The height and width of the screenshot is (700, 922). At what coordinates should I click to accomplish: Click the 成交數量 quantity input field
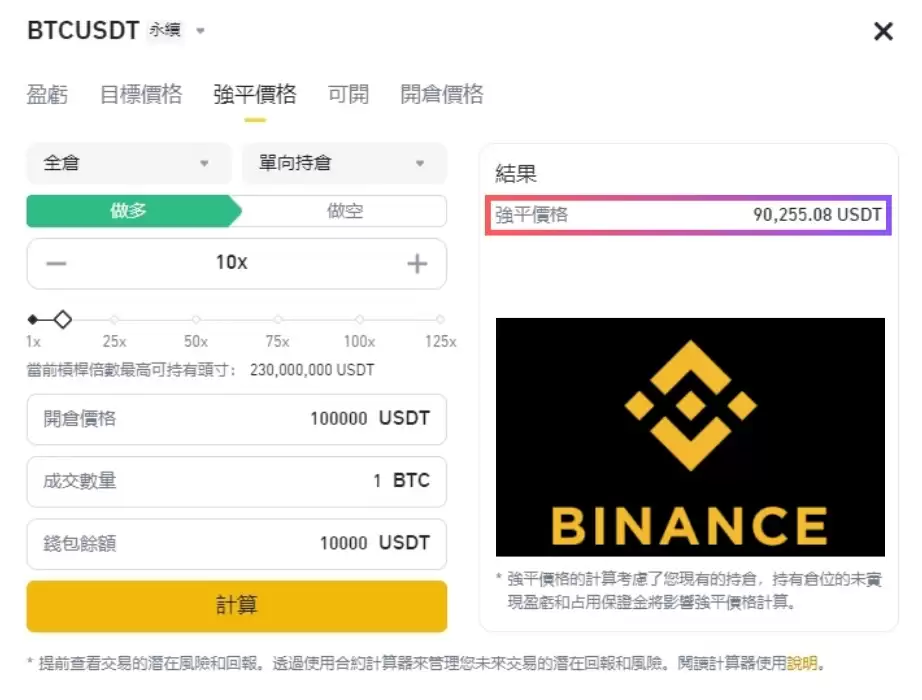pos(236,482)
